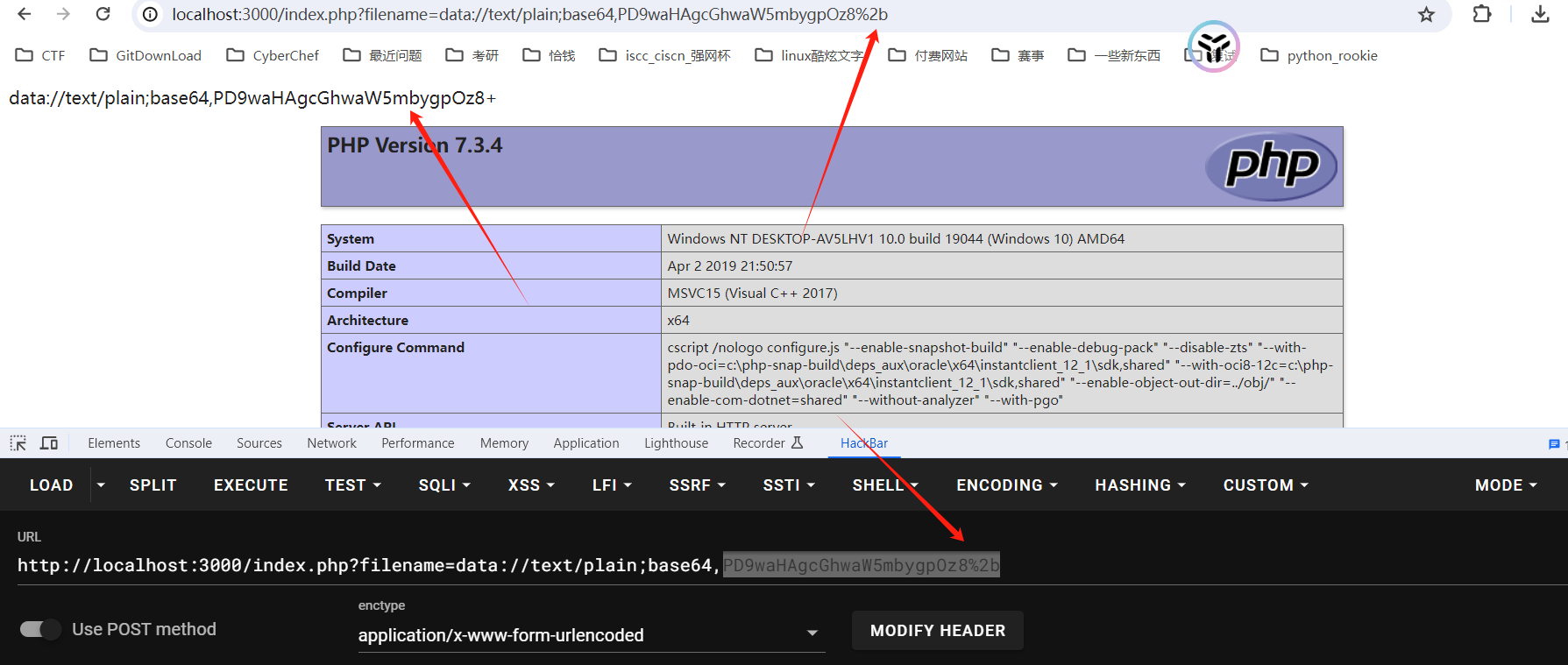Switch to the Application tab
The width and height of the screenshot is (1568, 665).
tap(586, 443)
